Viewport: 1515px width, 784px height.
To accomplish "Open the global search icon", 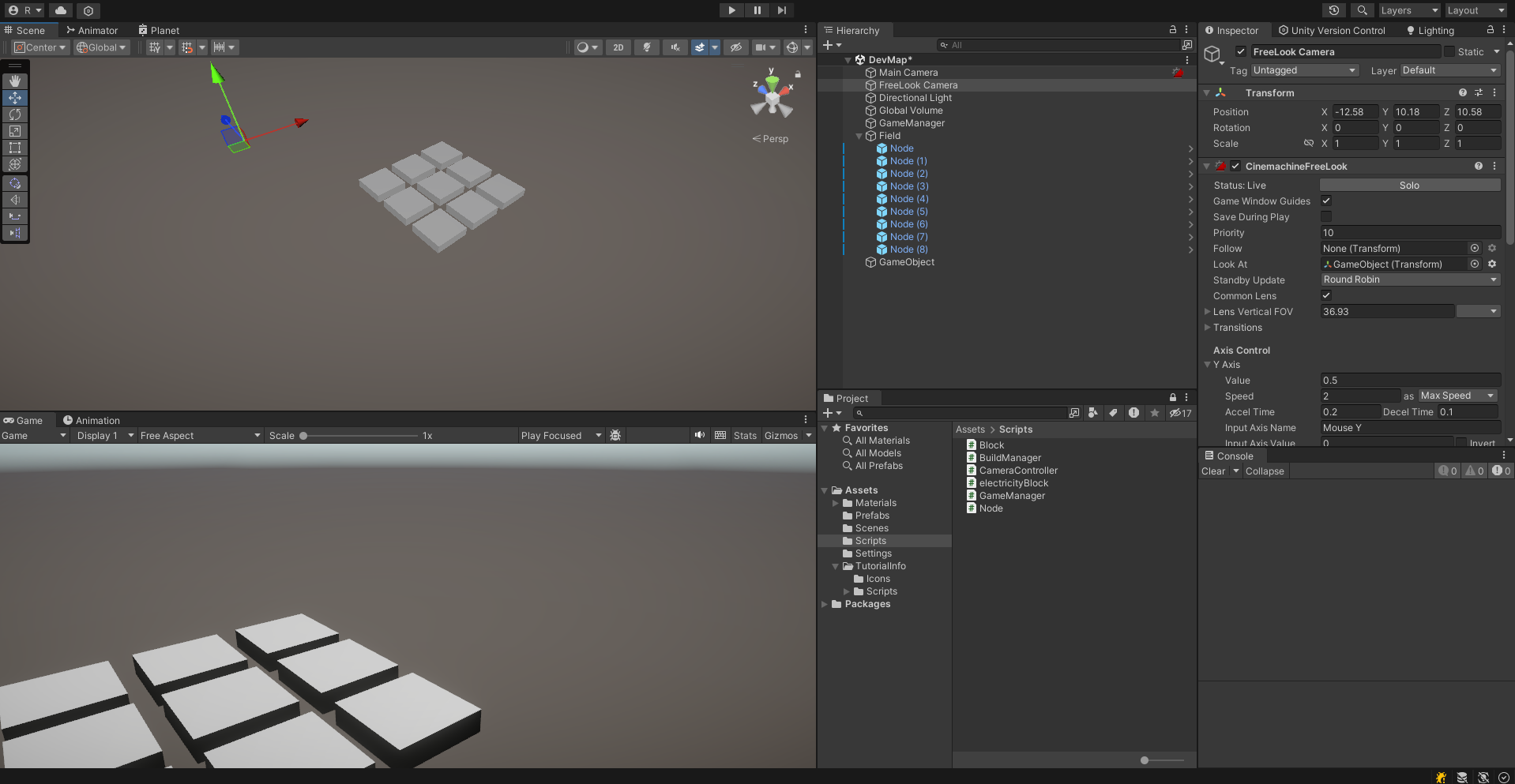I will (x=1362, y=10).
